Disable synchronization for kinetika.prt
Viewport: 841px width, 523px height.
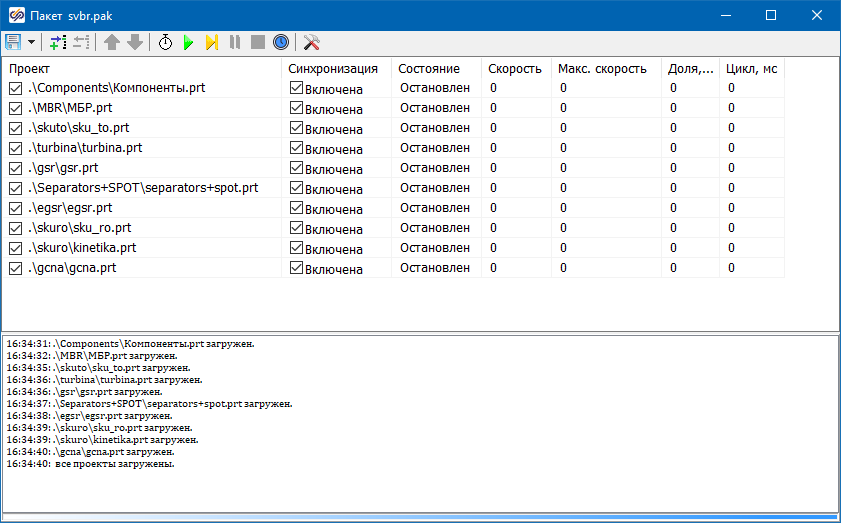(296, 248)
